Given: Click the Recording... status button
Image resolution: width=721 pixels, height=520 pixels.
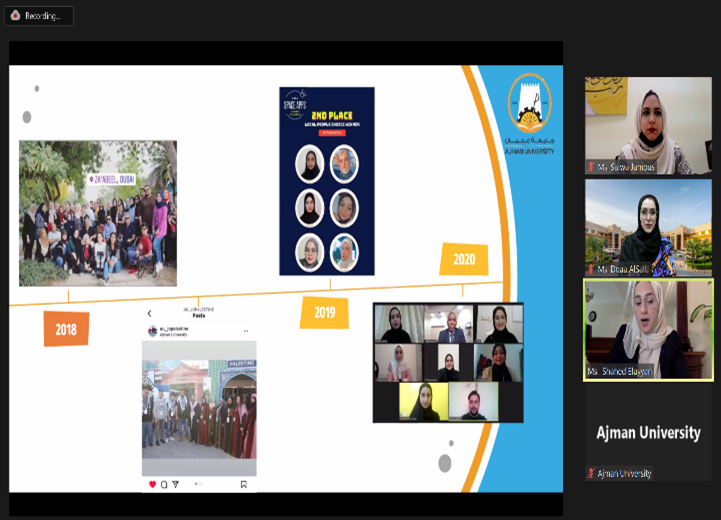Looking at the screenshot, I should 39,16.
